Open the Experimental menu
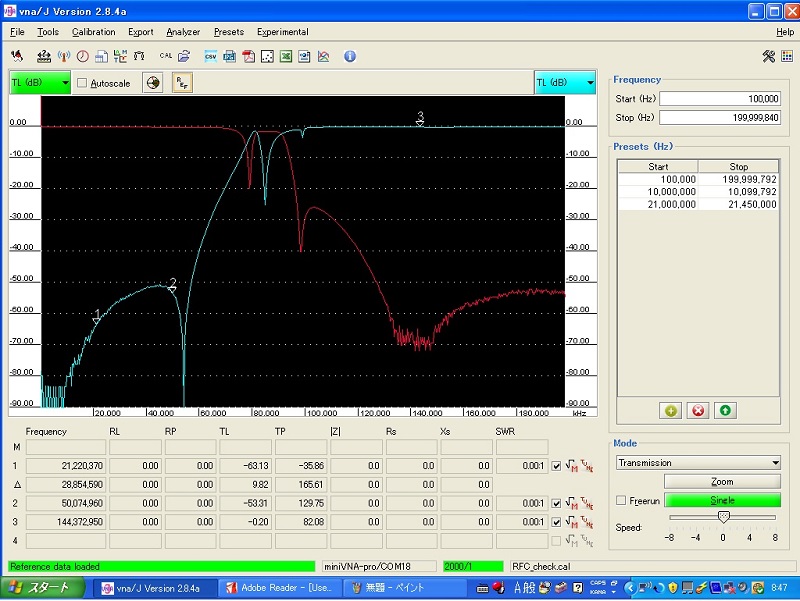The image size is (800, 601). click(x=283, y=32)
